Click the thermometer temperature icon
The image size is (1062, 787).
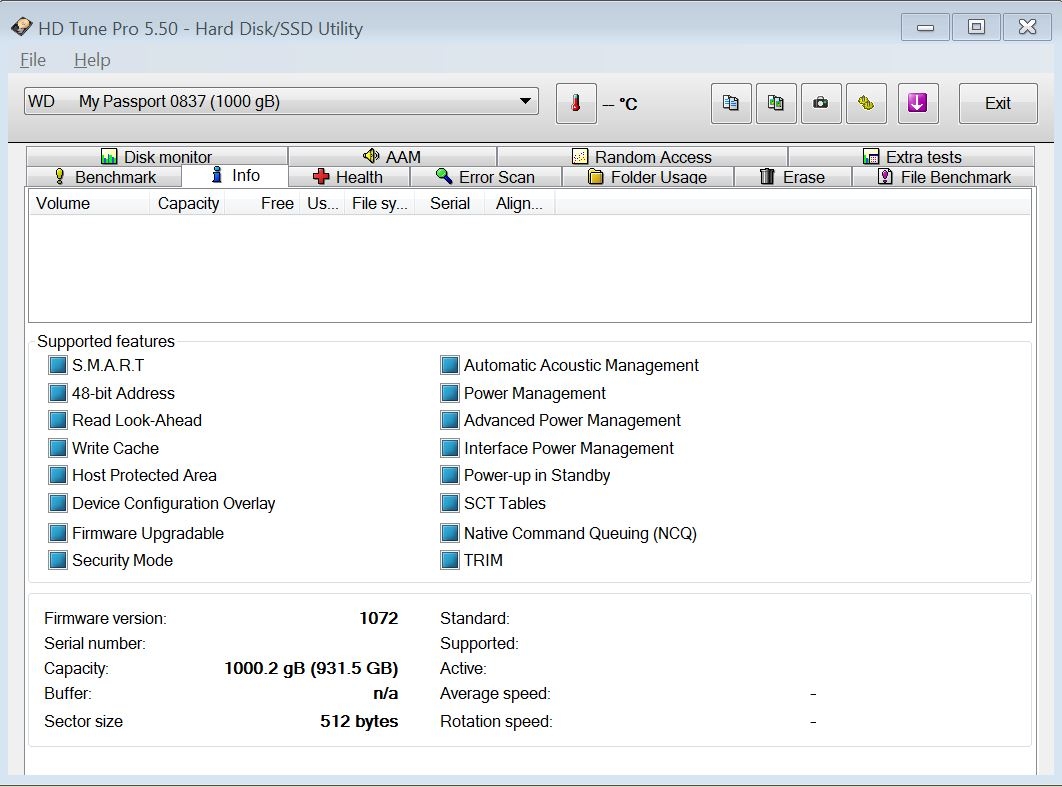[576, 104]
